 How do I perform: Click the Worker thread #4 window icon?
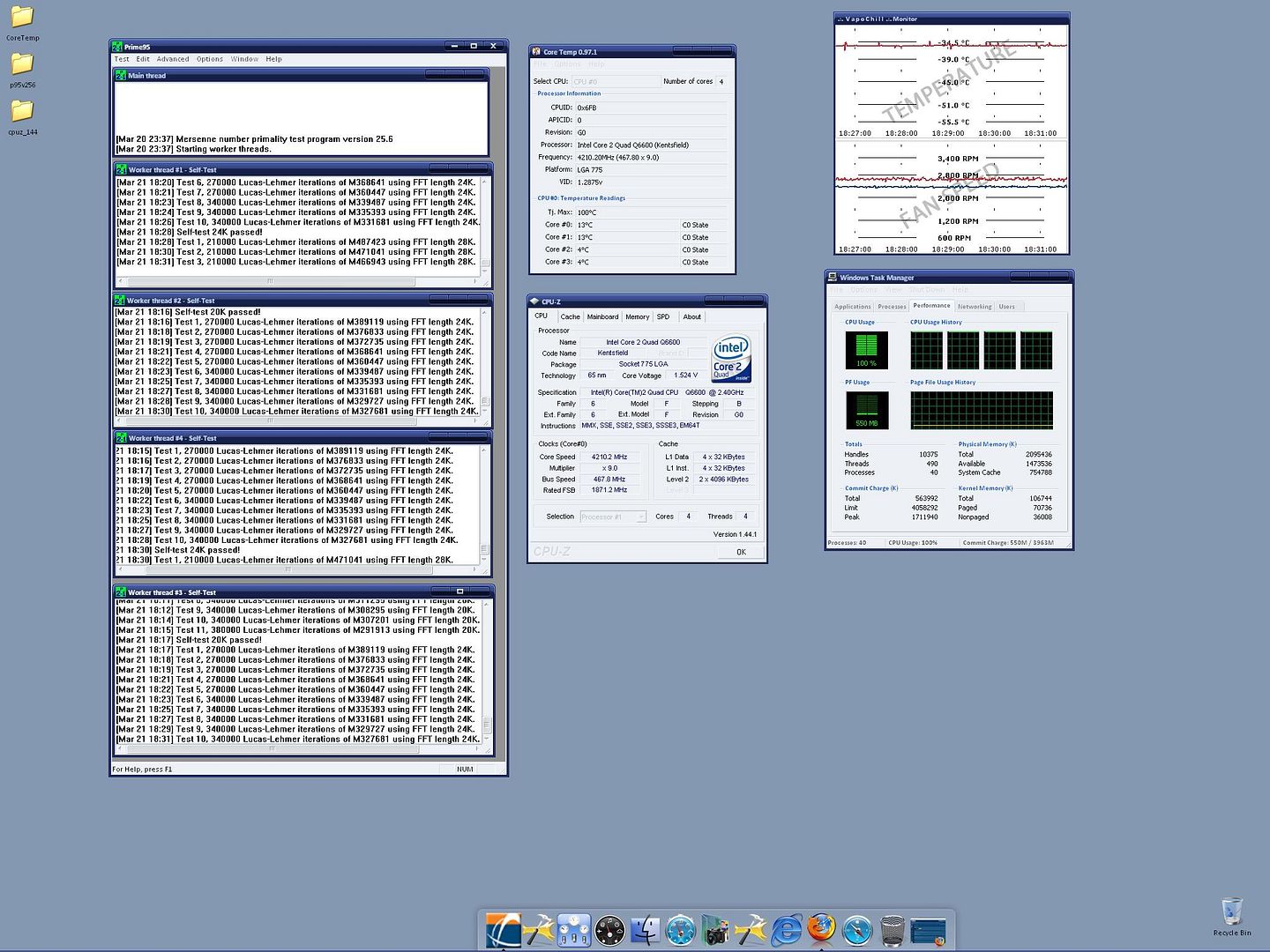121,438
